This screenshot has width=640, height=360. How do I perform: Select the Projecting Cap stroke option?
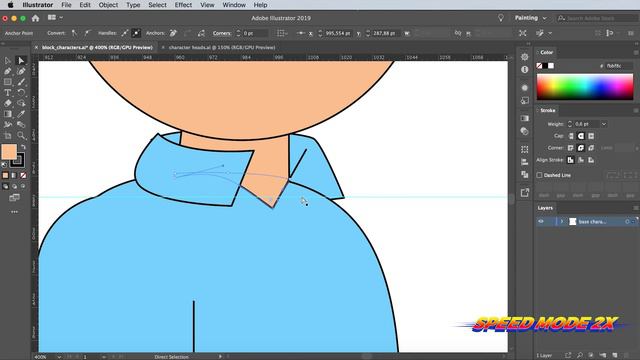591,136
